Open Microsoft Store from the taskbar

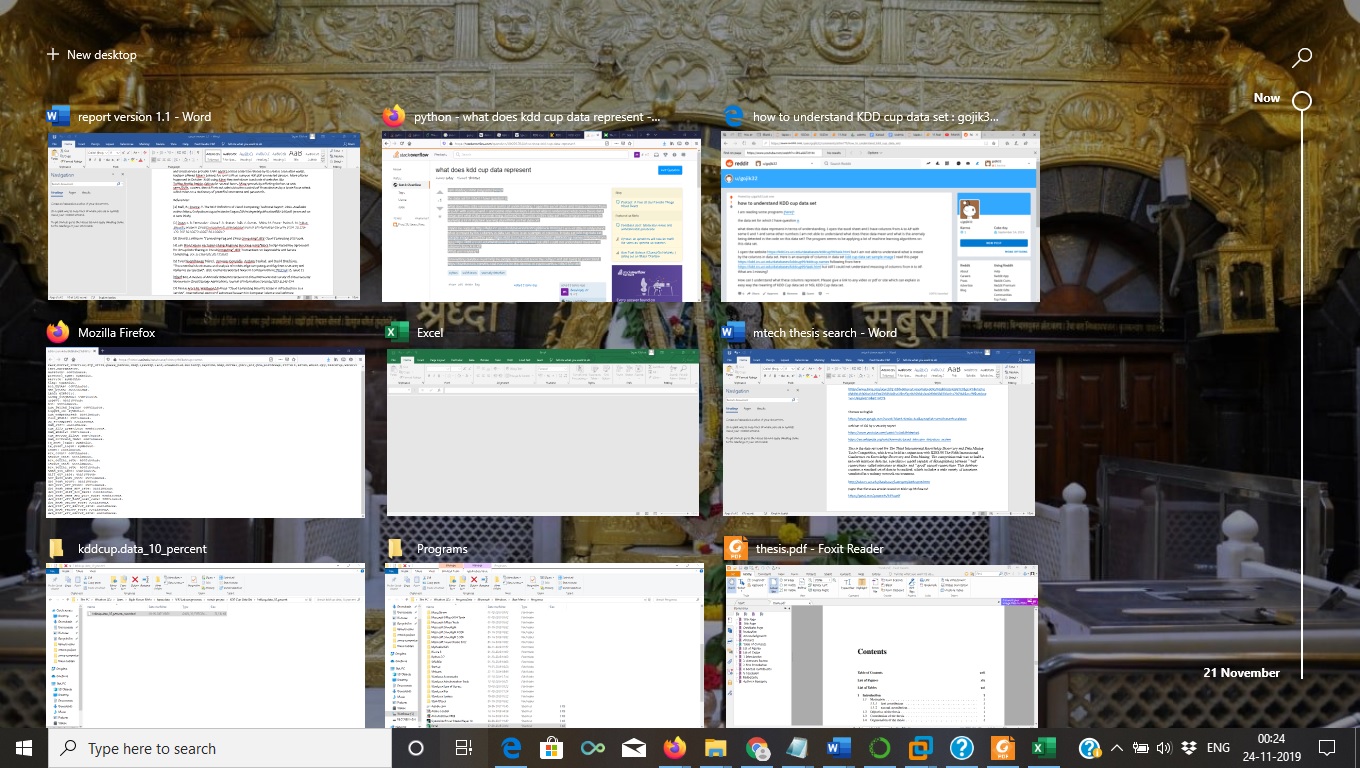550,748
